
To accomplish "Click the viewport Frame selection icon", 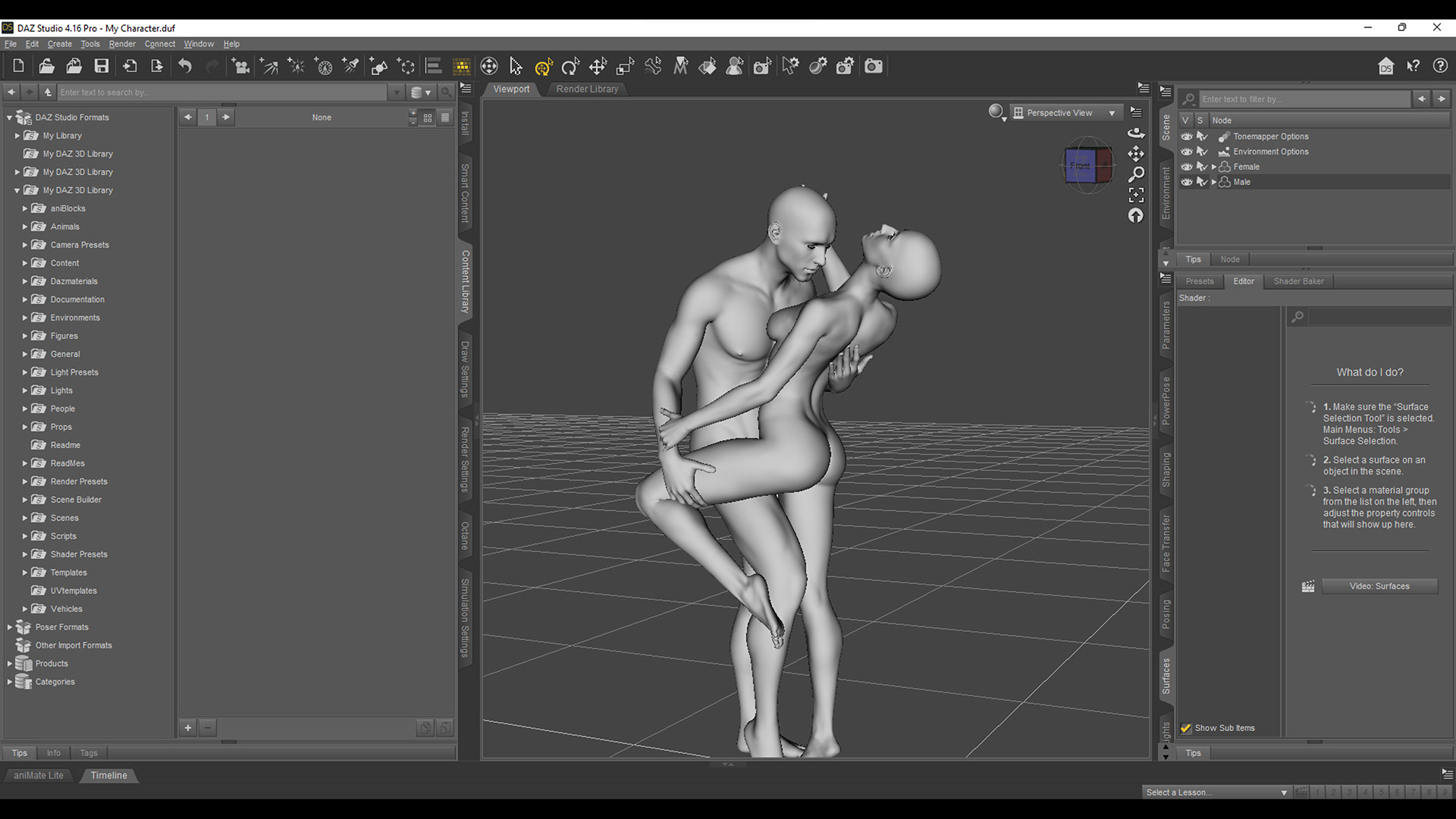I will [x=1135, y=195].
